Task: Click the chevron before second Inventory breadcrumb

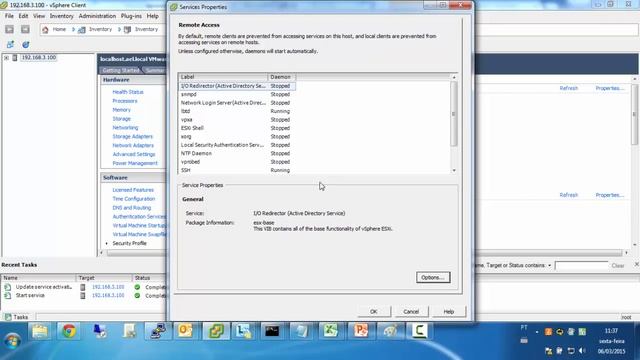Action: click(x=119, y=29)
